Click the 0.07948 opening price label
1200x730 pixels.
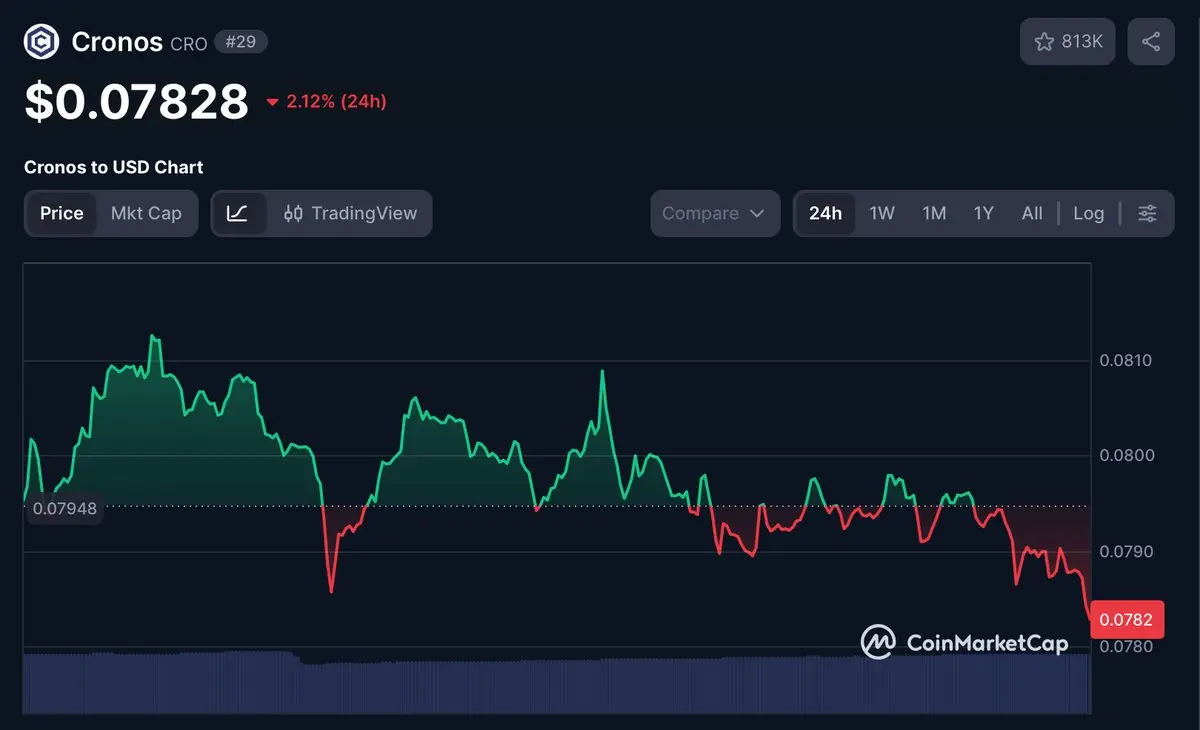[x=65, y=508]
